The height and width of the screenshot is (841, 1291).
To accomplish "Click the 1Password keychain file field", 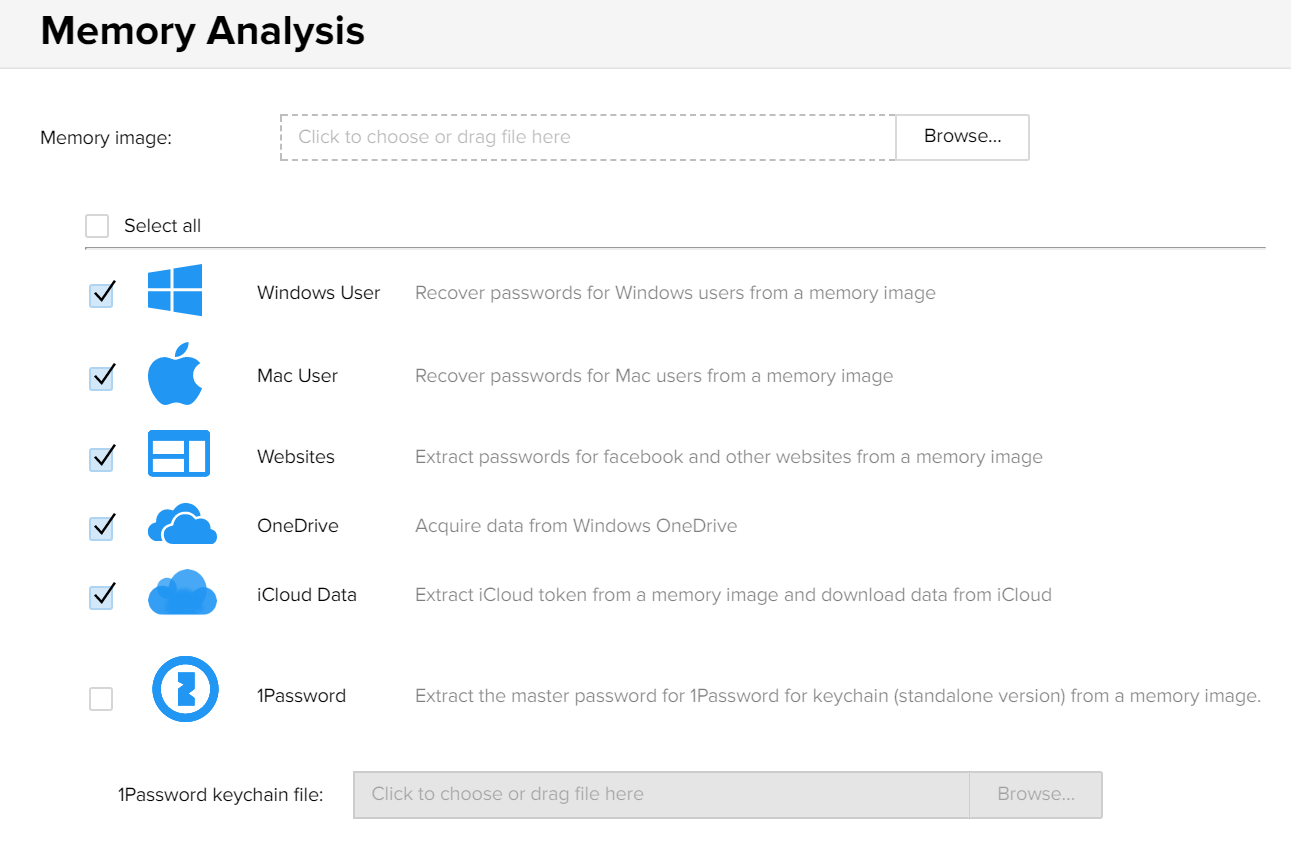I will coord(660,794).
